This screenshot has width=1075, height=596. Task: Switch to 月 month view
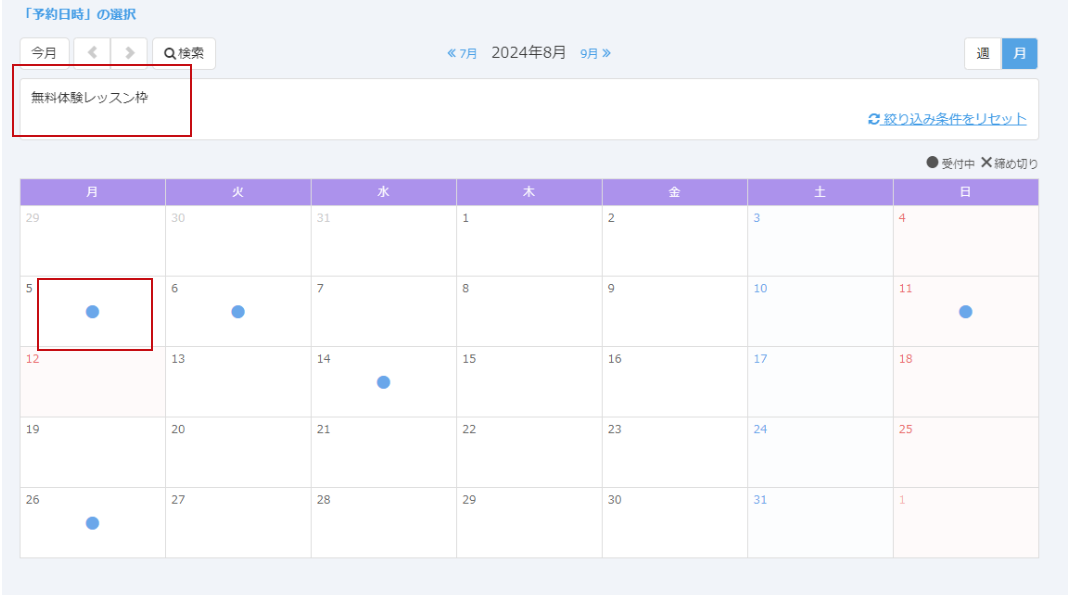coord(1020,53)
